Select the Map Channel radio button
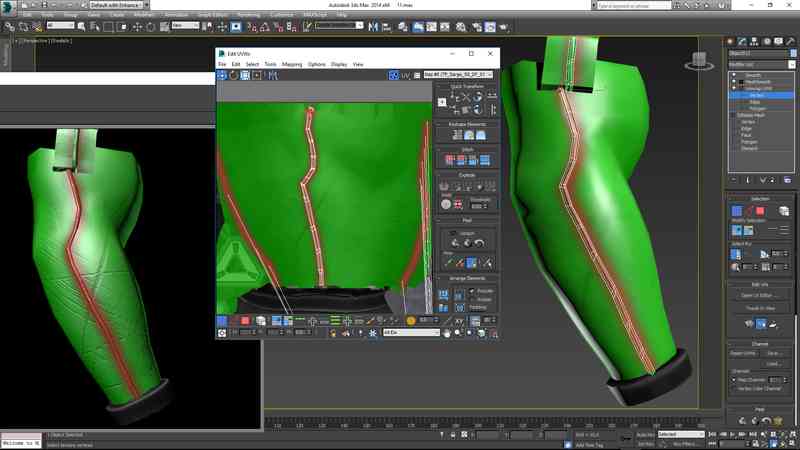Viewport: 800px width, 450px height. pos(735,380)
